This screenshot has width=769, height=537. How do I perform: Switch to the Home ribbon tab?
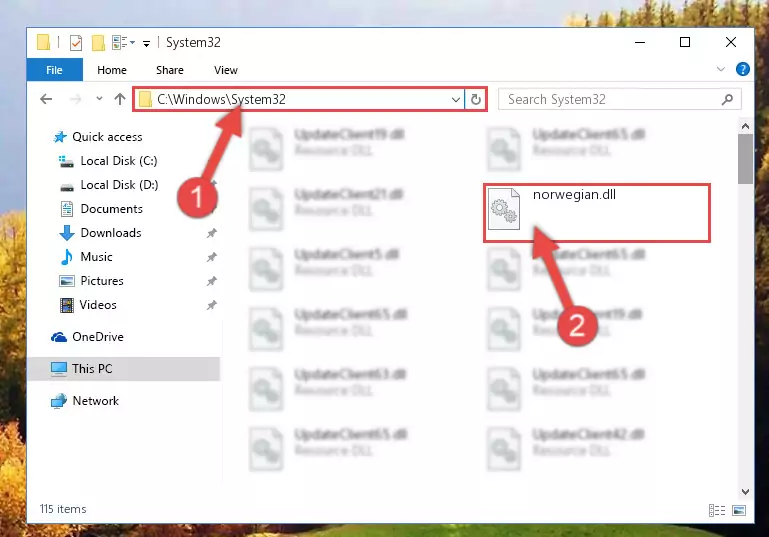coord(112,70)
